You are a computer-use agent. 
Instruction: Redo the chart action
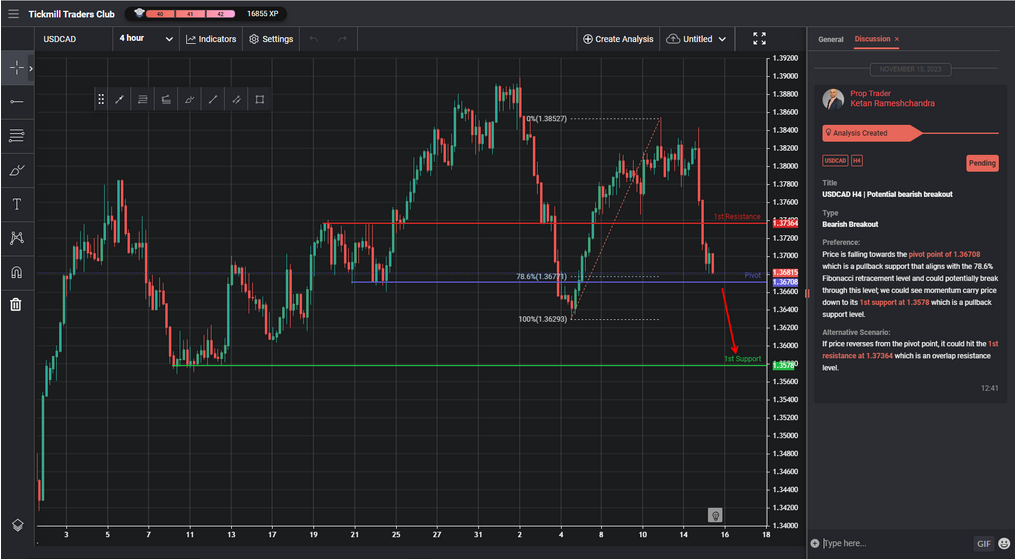coord(342,39)
